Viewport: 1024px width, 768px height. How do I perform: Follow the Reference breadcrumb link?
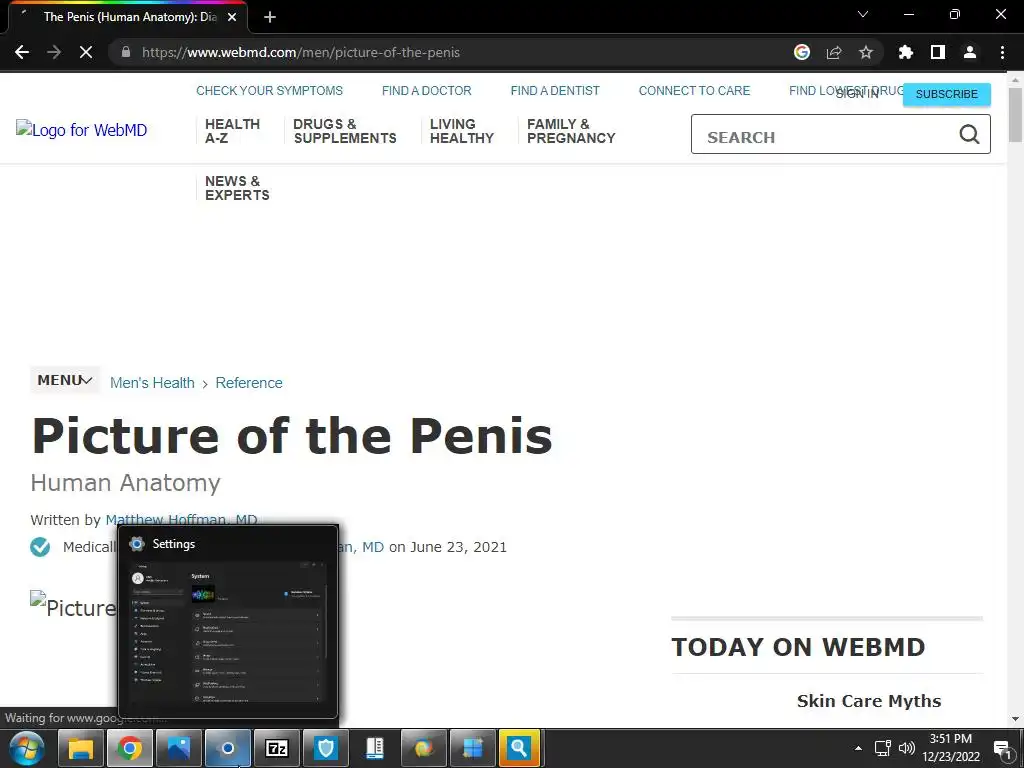click(x=249, y=383)
